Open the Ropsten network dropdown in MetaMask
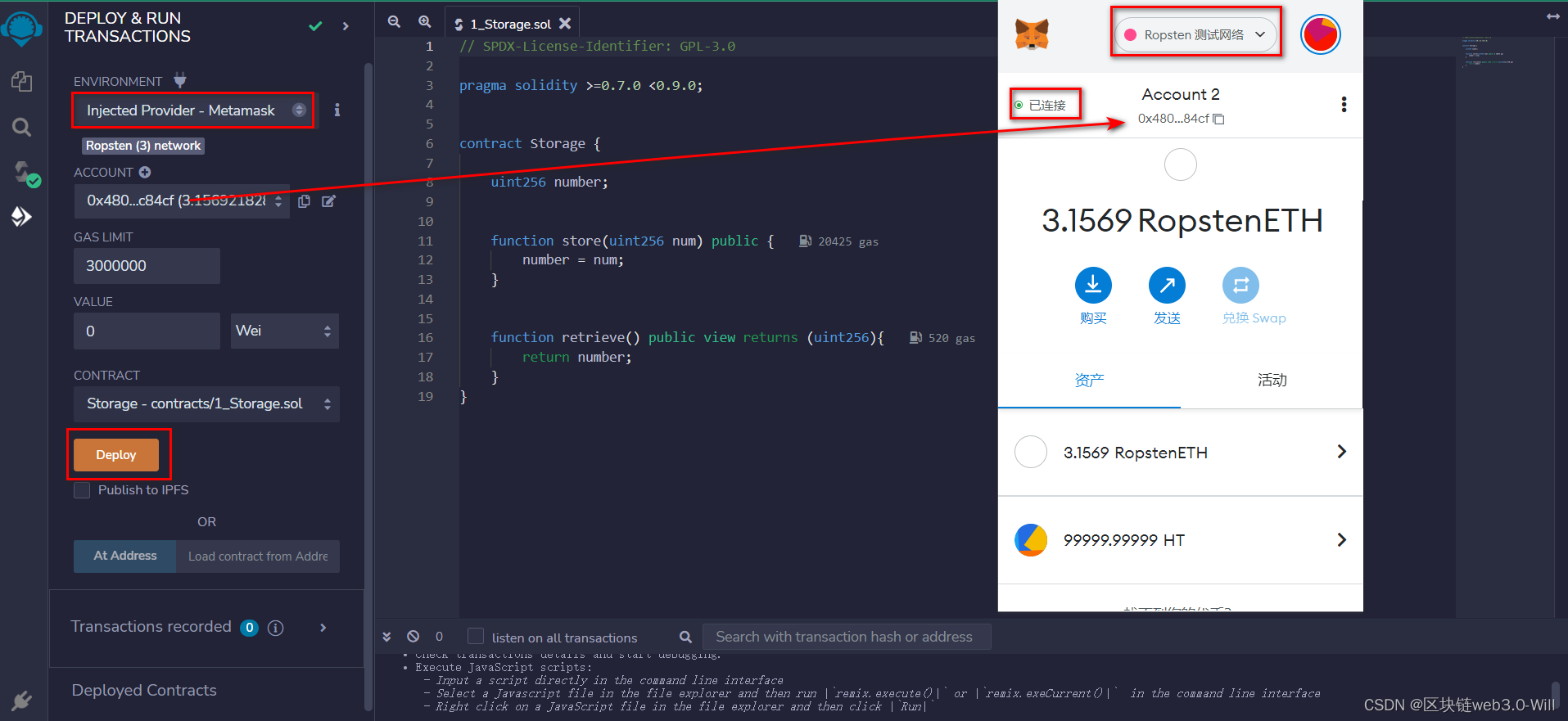 (x=1195, y=34)
